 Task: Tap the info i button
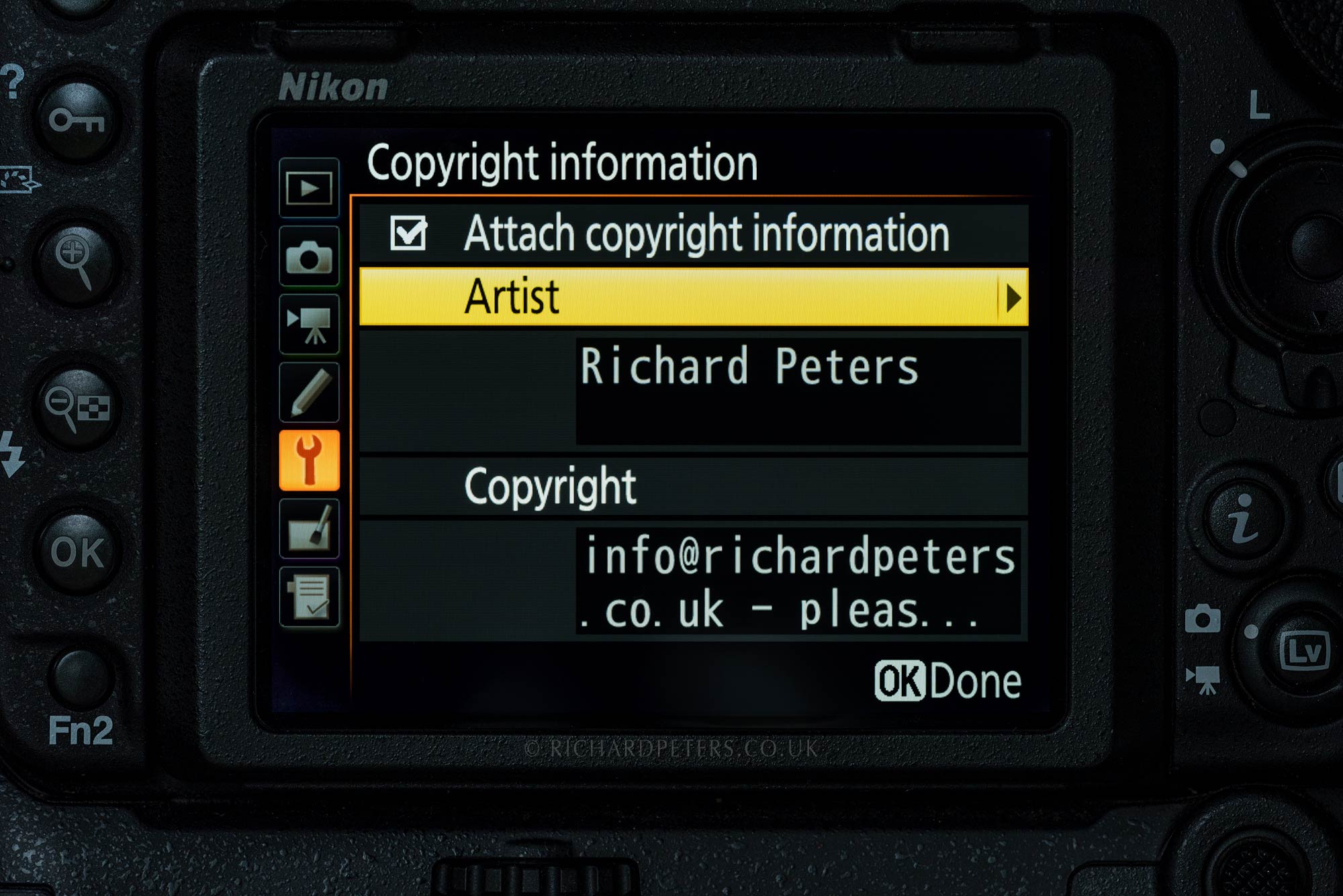tap(1243, 519)
